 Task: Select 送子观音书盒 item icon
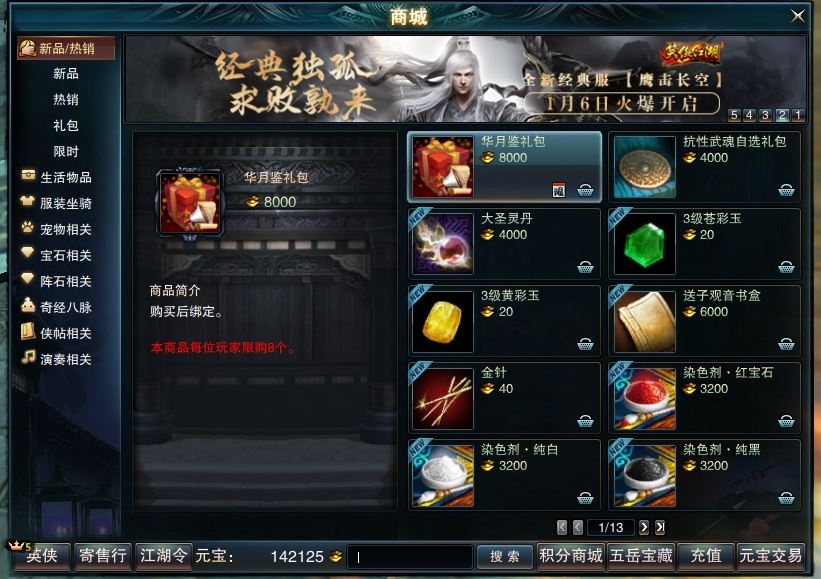(x=645, y=321)
